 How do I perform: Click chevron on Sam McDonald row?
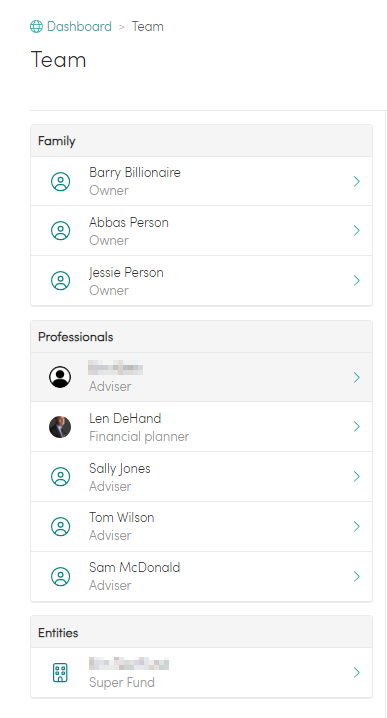pyautogui.click(x=357, y=577)
